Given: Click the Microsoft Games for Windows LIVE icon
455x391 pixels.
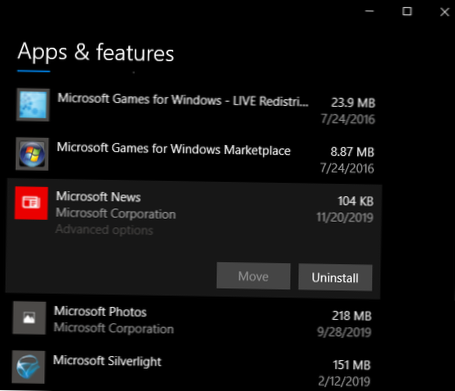Looking at the screenshot, I should coord(33,105).
